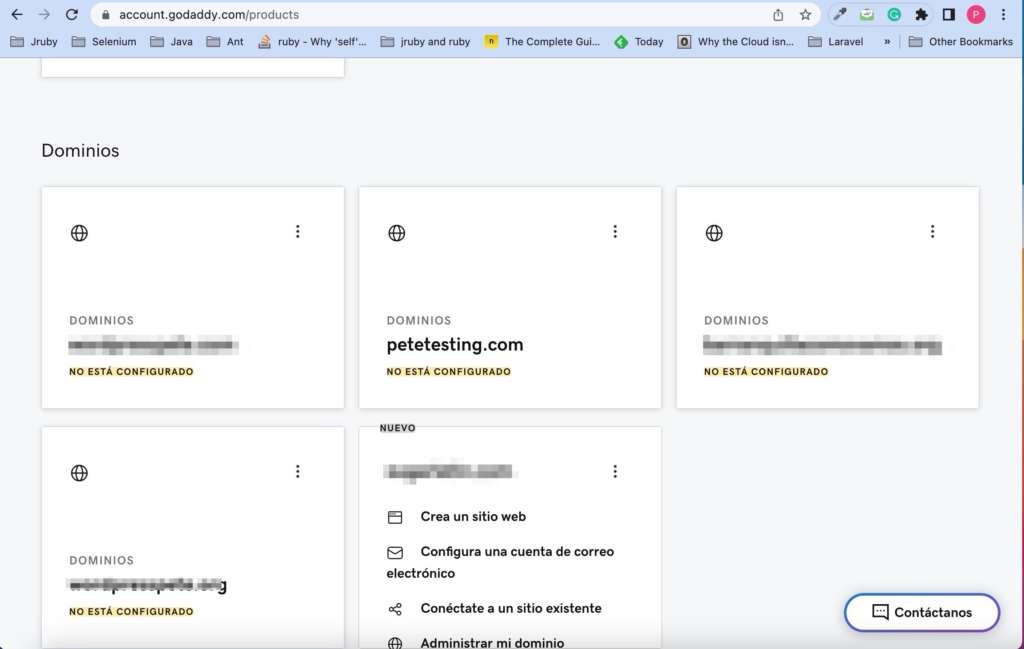Click the globe icon on the bottom-left domain card

[x=80, y=473]
